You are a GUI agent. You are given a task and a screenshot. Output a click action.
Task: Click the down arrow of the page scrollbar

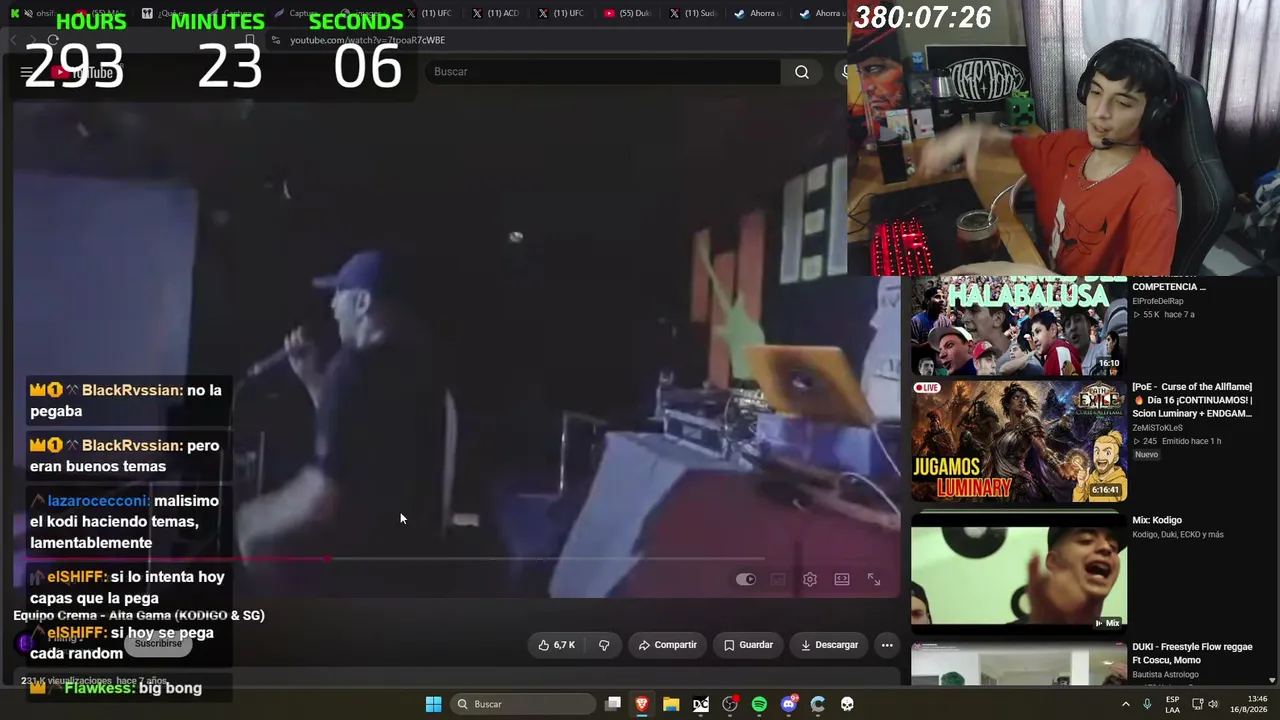pyautogui.click(x=1272, y=680)
